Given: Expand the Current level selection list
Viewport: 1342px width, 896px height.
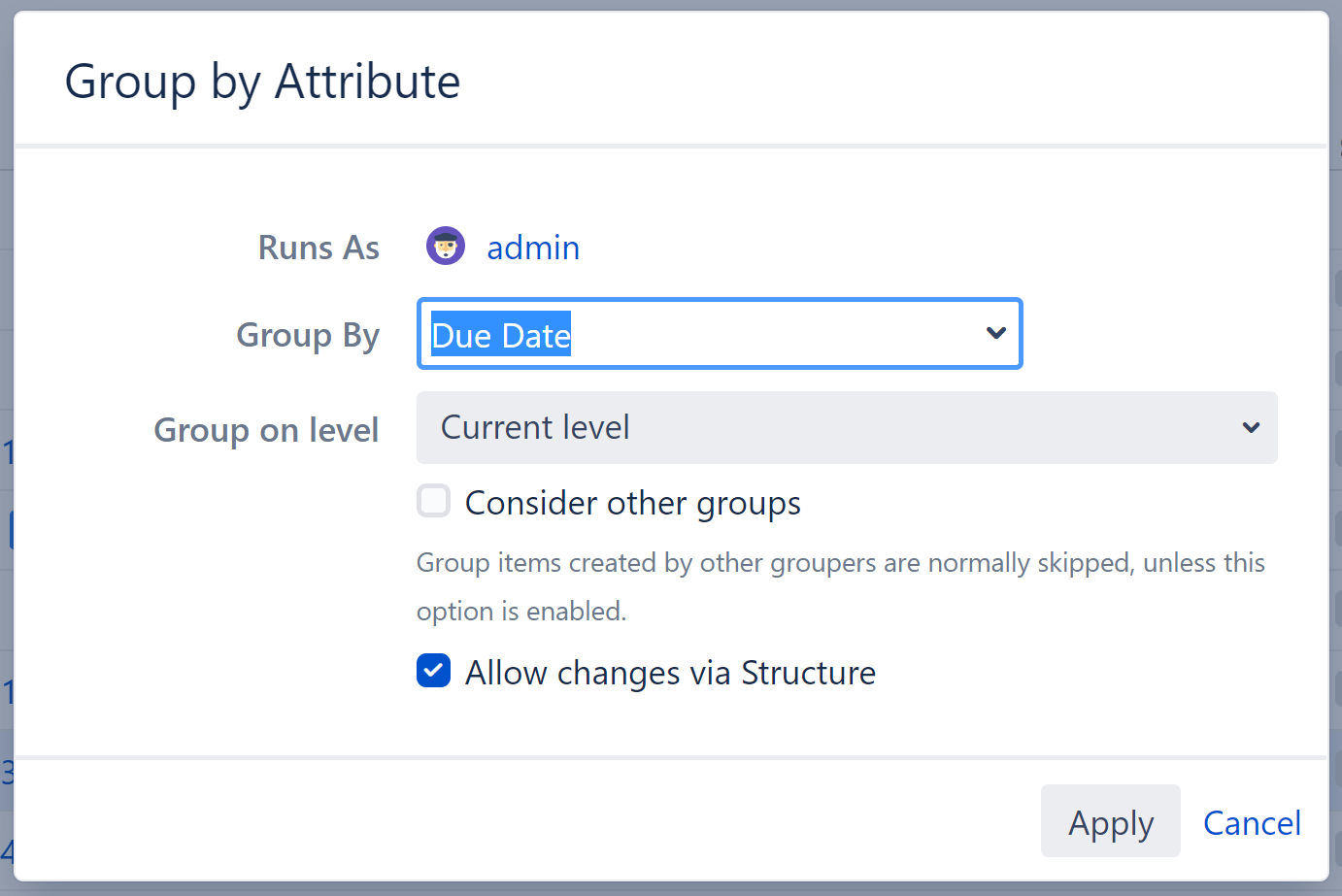Looking at the screenshot, I should 845,427.
